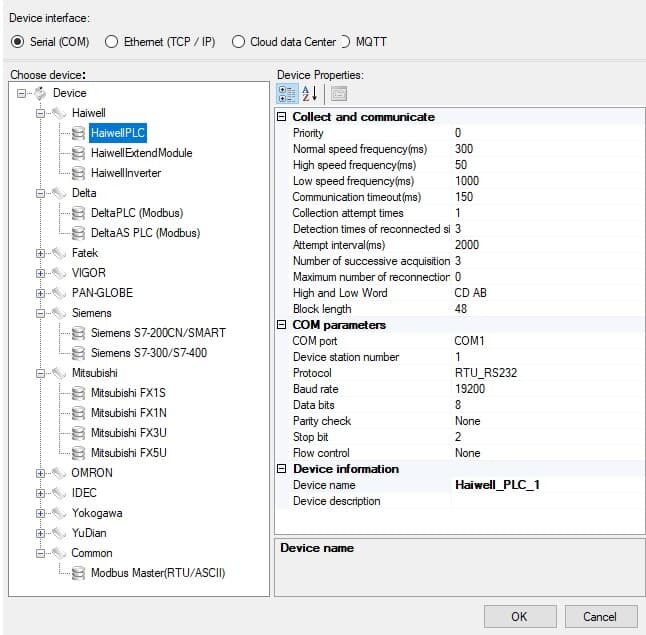Click the Delta brand folder icon
The height and width of the screenshot is (635, 646).
pyautogui.click(x=59, y=193)
